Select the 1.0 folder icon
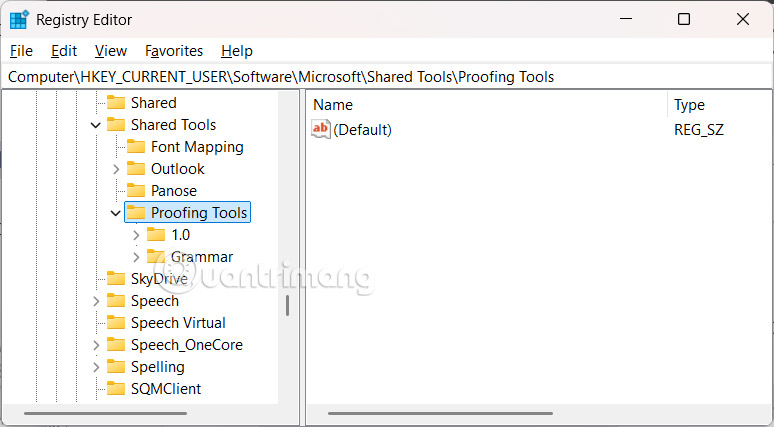Viewport: 774px width, 427px height. tap(156, 234)
